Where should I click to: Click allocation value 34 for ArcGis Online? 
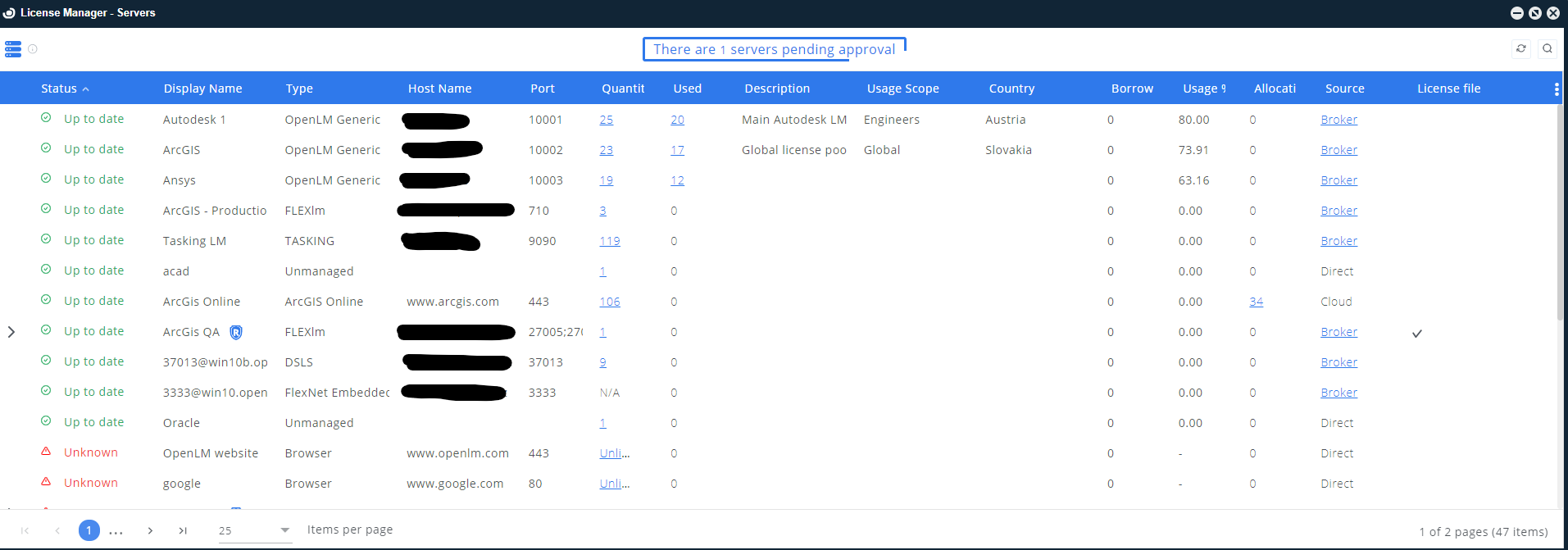point(1256,302)
